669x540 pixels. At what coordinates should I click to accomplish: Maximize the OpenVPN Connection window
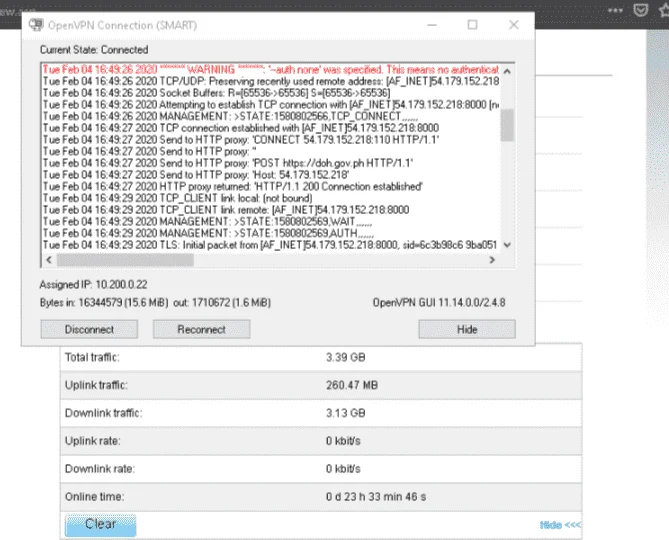472,25
